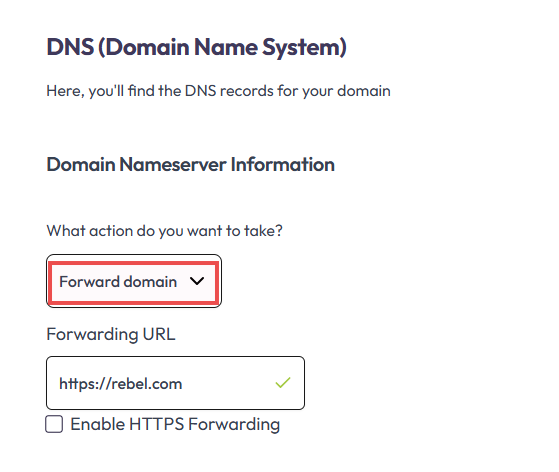The height and width of the screenshot is (472, 559).
Task: Click the downward chevron arrow icon
Action: click(x=197, y=281)
